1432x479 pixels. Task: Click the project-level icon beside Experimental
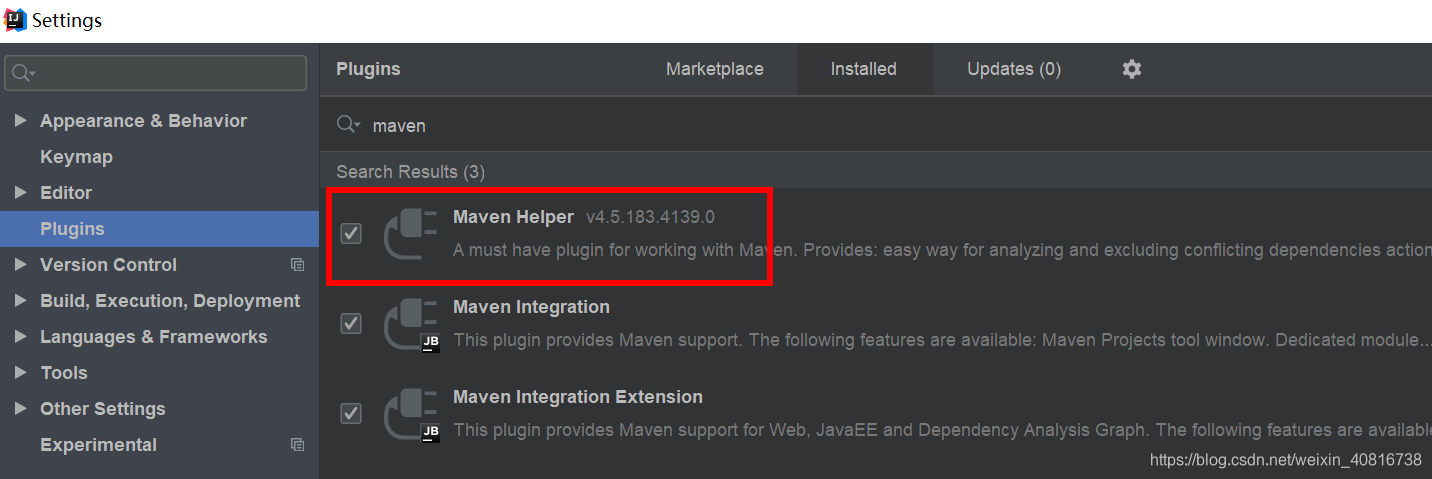click(297, 445)
